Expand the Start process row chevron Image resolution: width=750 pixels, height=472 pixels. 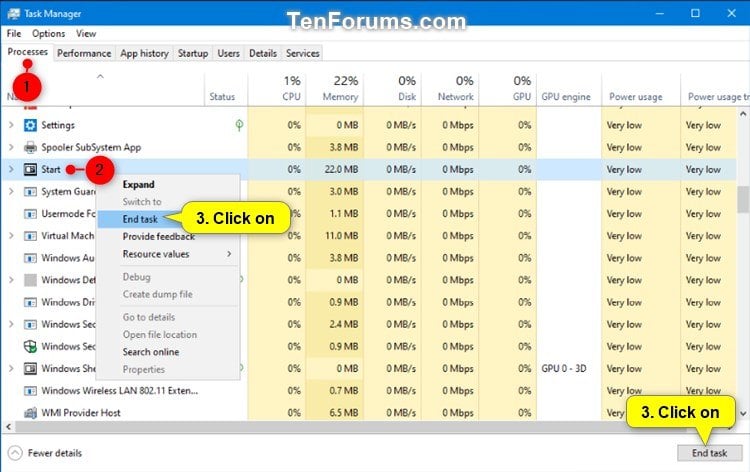click(x=11, y=169)
